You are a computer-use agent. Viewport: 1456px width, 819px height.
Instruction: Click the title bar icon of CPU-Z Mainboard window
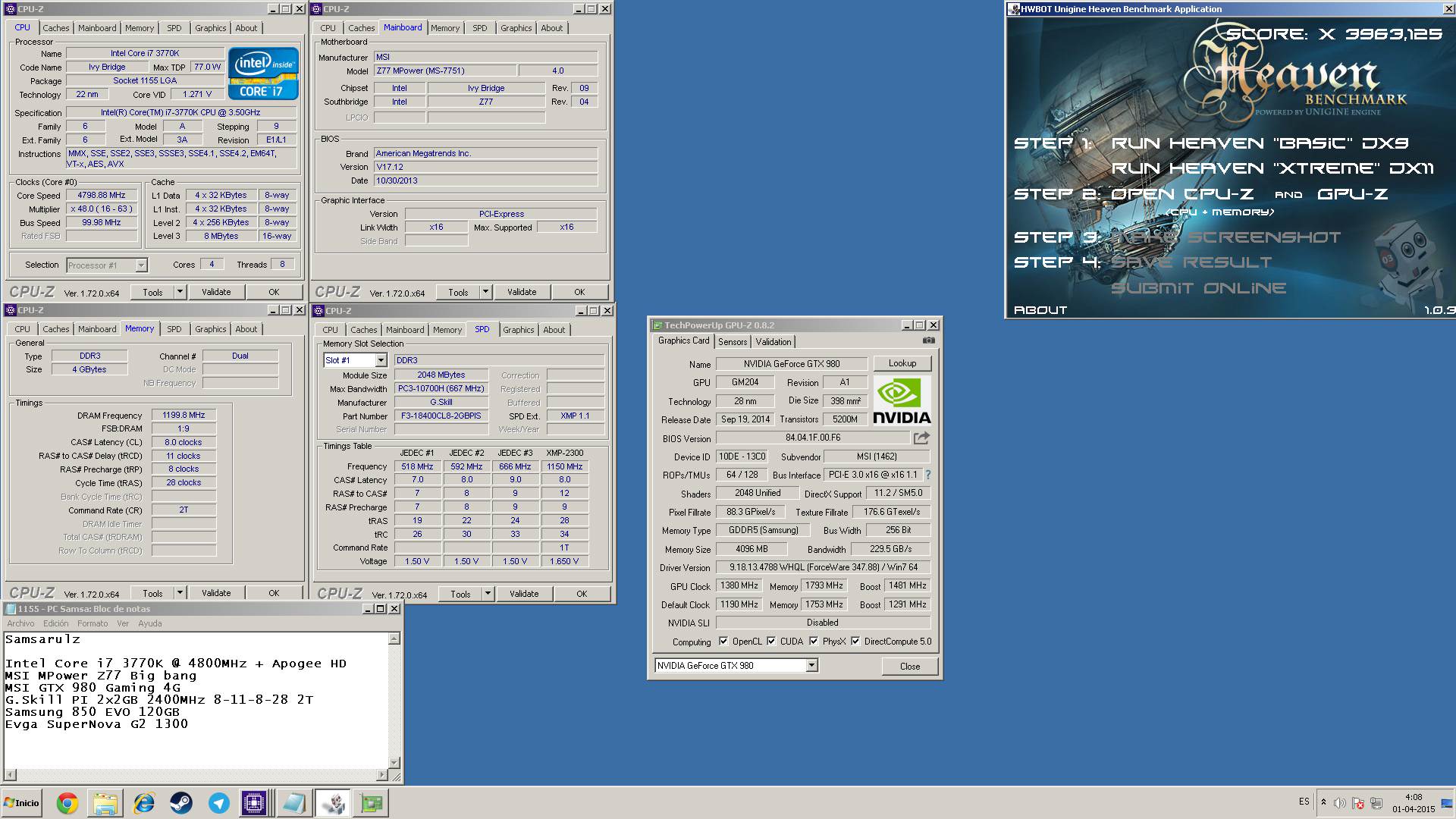point(317,9)
